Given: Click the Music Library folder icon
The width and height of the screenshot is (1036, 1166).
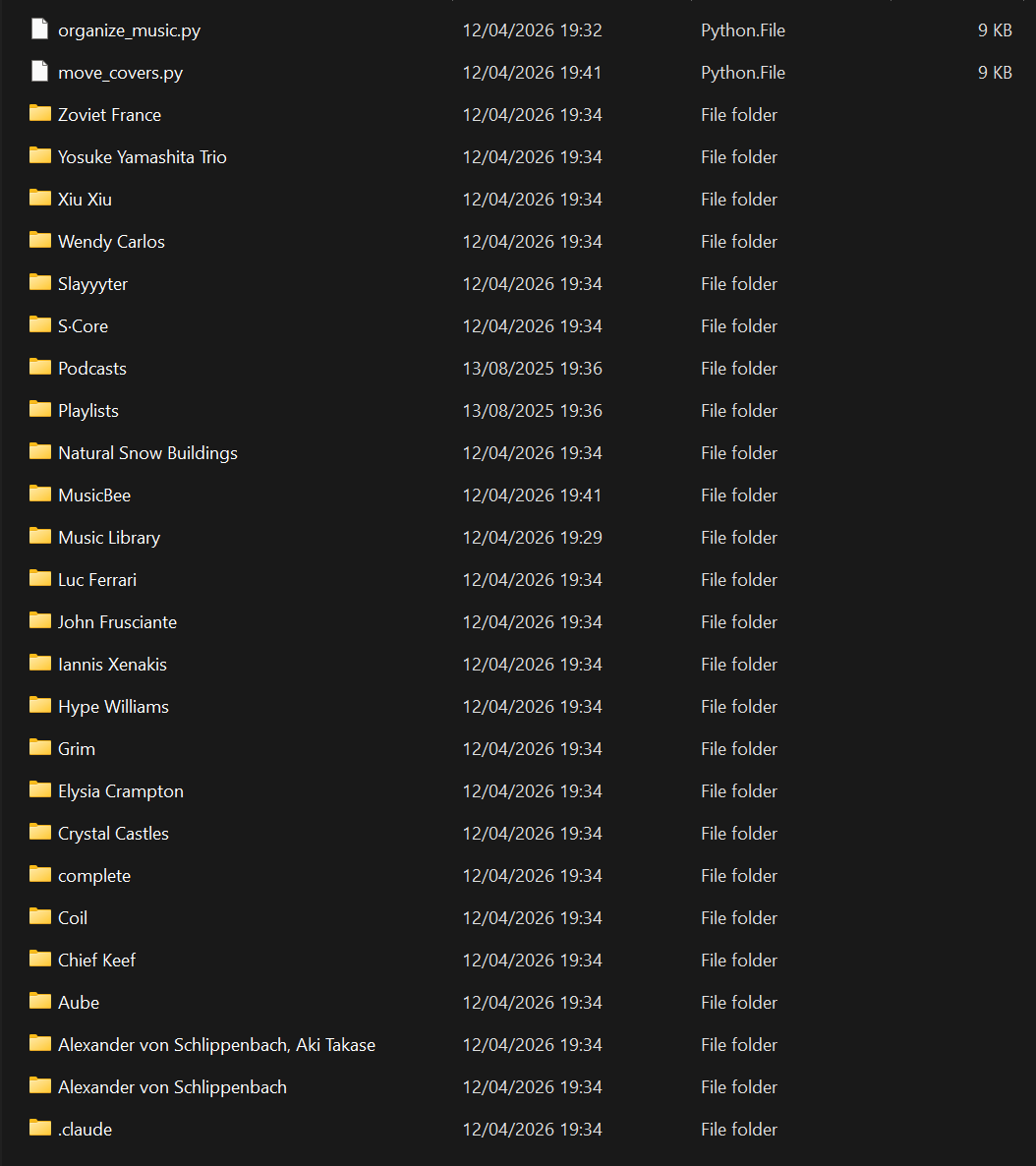Looking at the screenshot, I should pyautogui.click(x=40, y=536).
